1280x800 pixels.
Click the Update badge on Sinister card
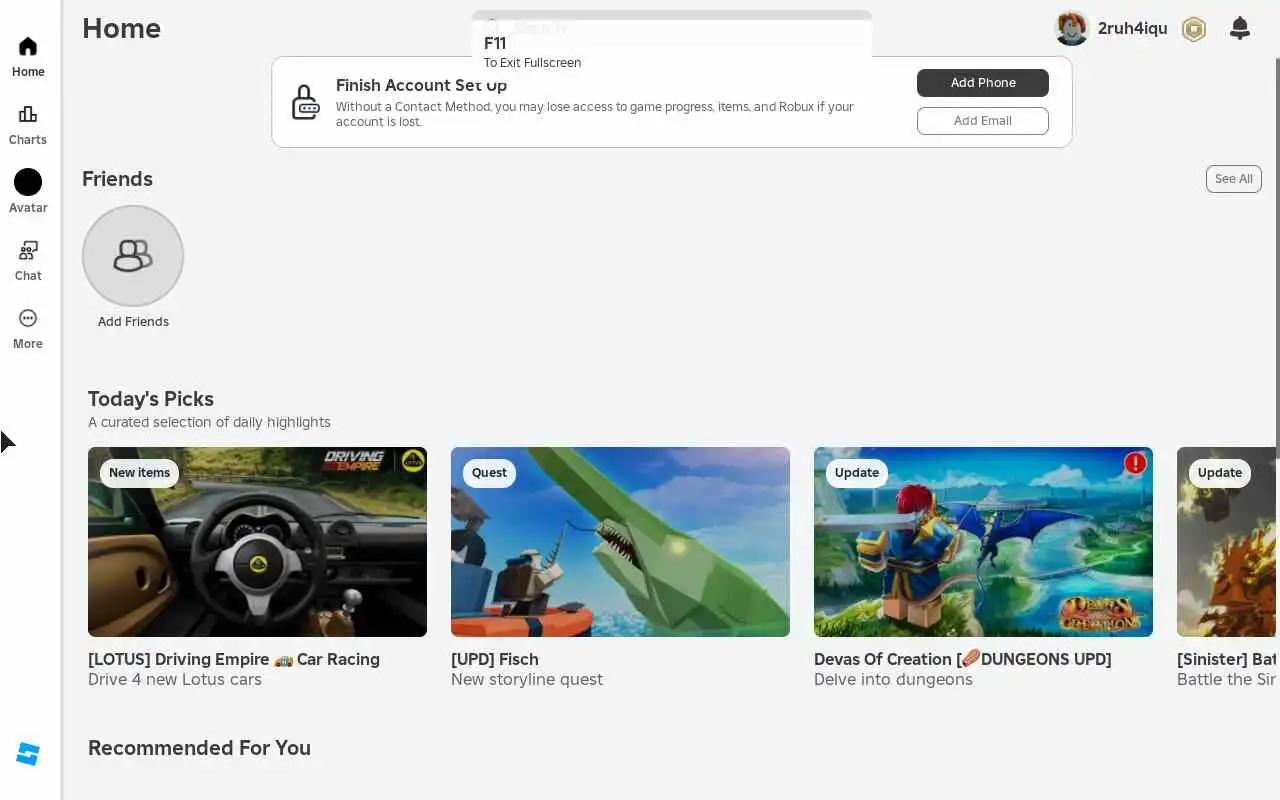coord(1220,473)
